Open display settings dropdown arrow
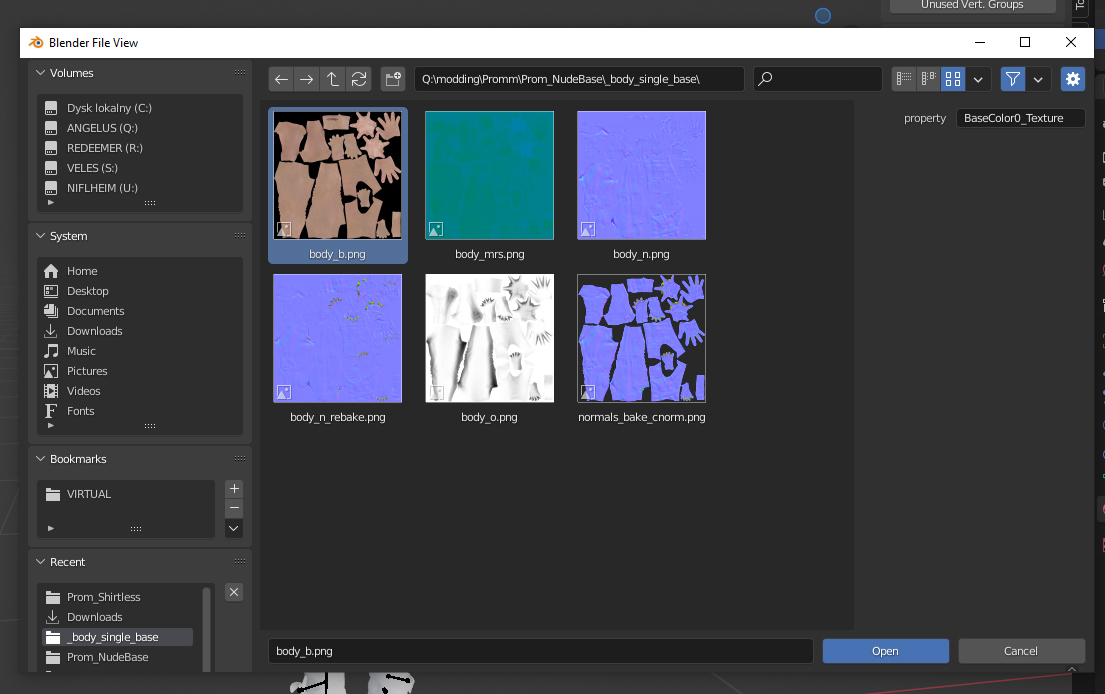Viewport: 1105px width, 694px height. (x=978, y=79)
